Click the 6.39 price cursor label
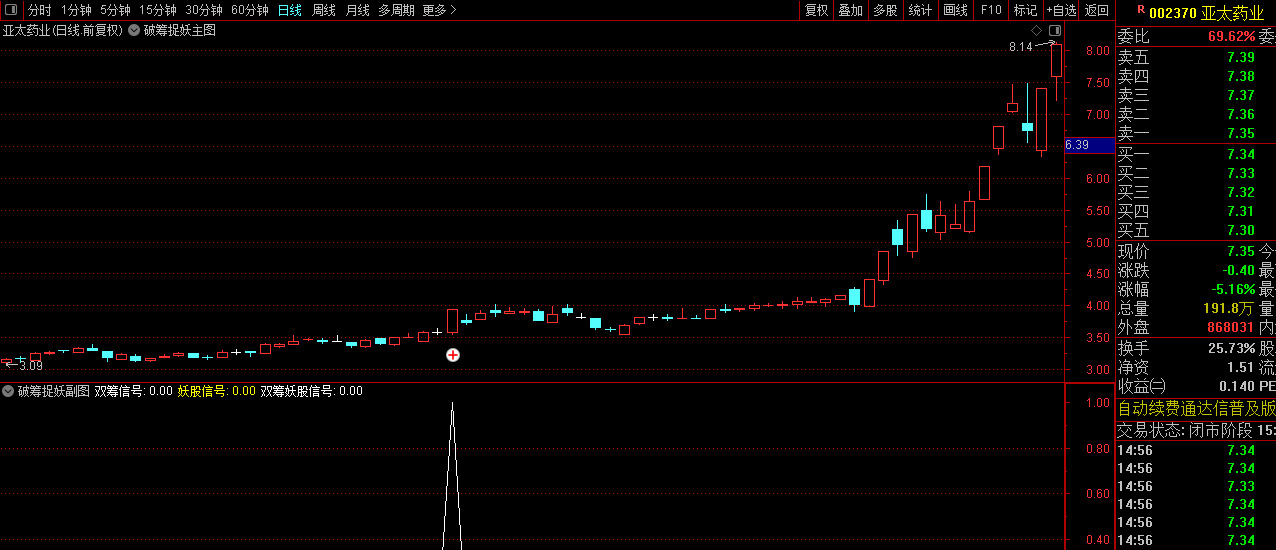Image resolution: width=1276 pixels, height=550 pixels. pyautogui.click(x=1089, y=145)
